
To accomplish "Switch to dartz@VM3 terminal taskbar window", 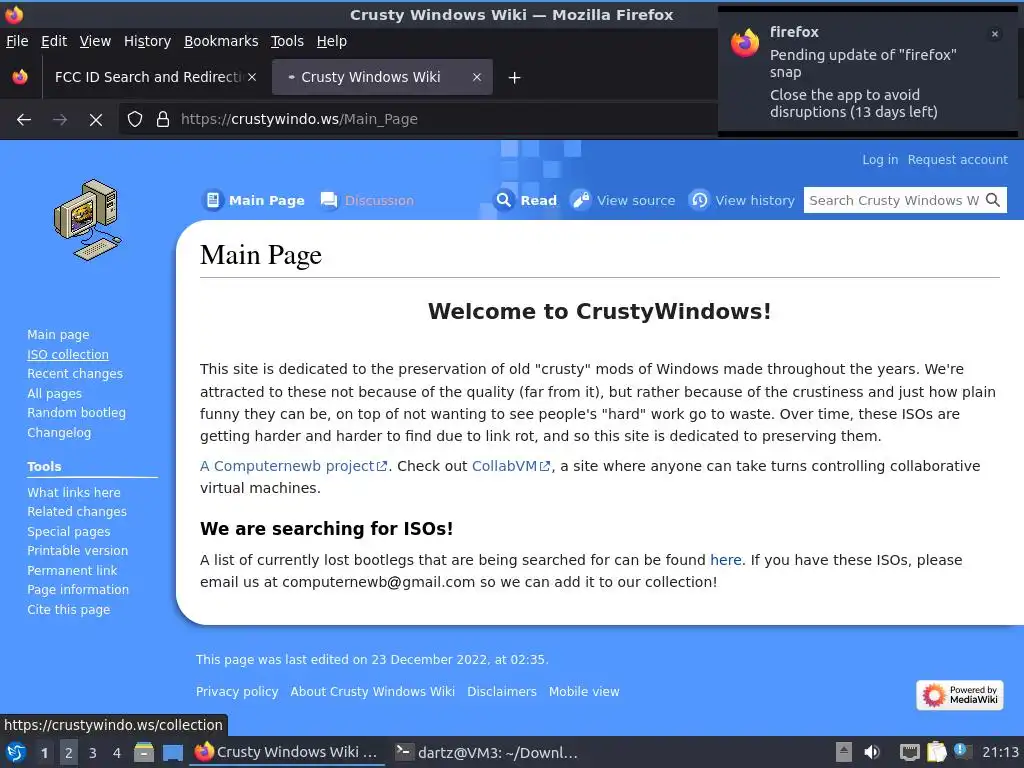I will pos(487,752).
